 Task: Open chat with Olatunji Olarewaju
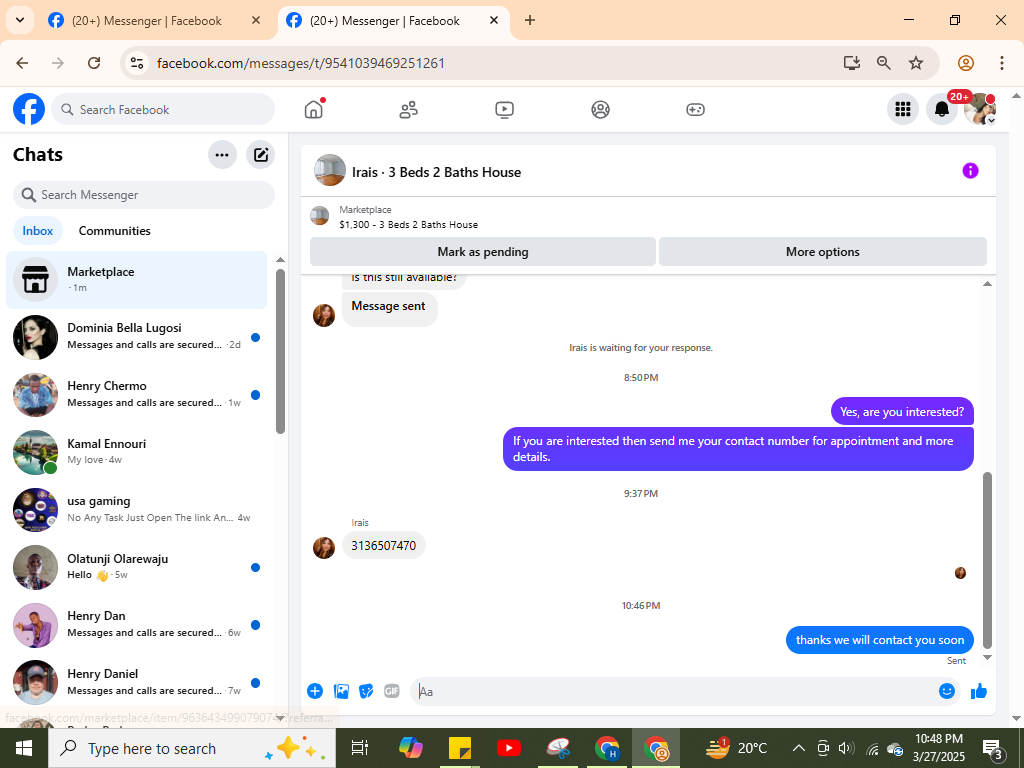point(136,567)
